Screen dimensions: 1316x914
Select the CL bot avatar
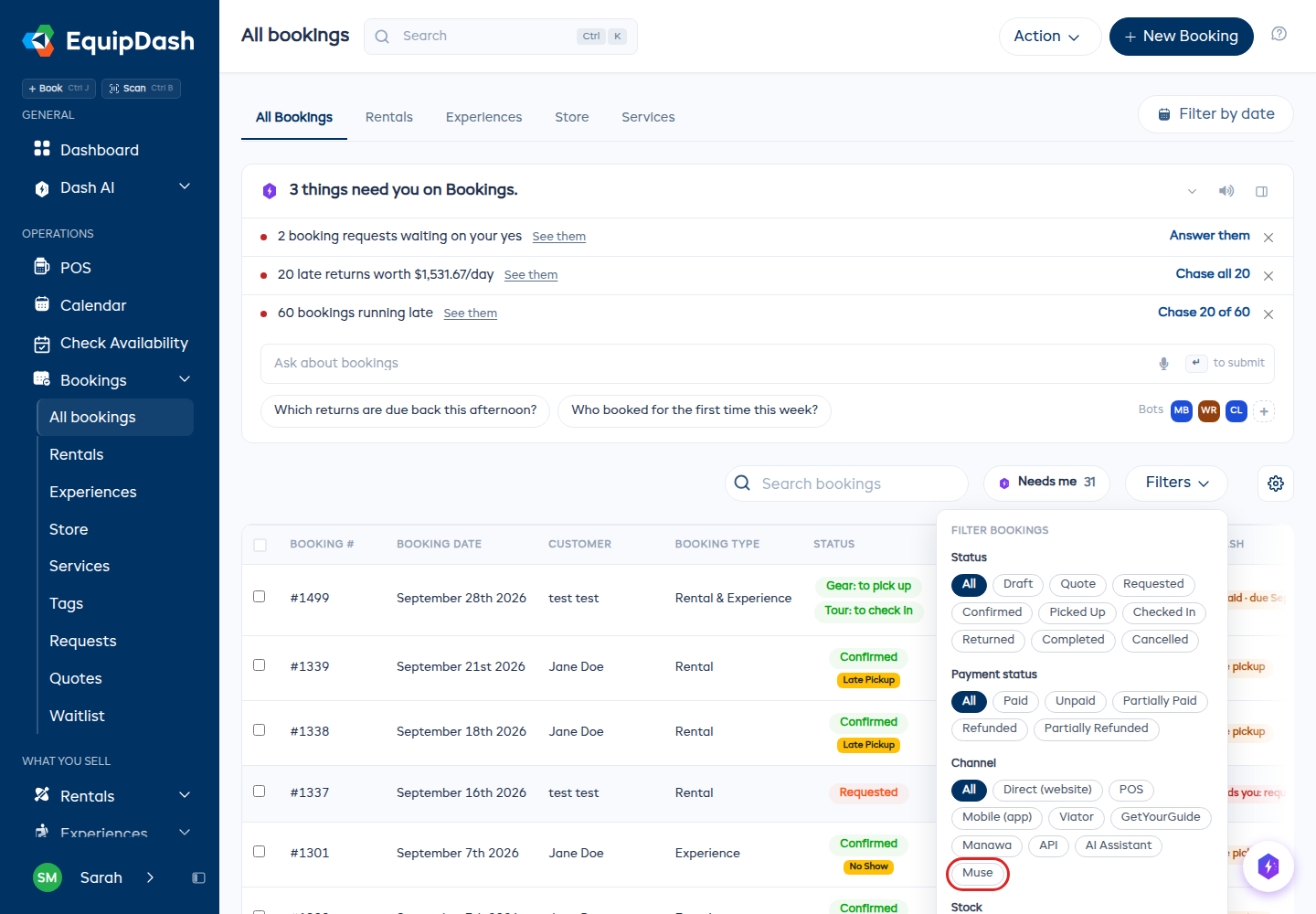coord(1236,410)
